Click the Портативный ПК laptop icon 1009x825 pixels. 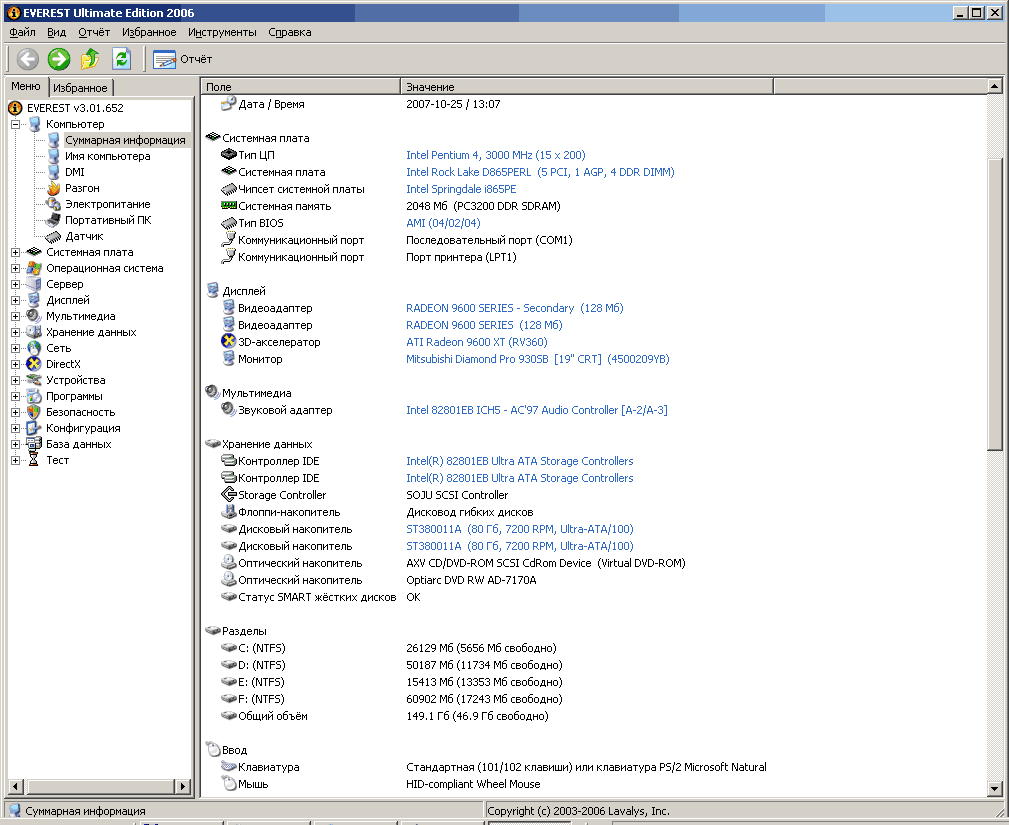pos(54,220)
